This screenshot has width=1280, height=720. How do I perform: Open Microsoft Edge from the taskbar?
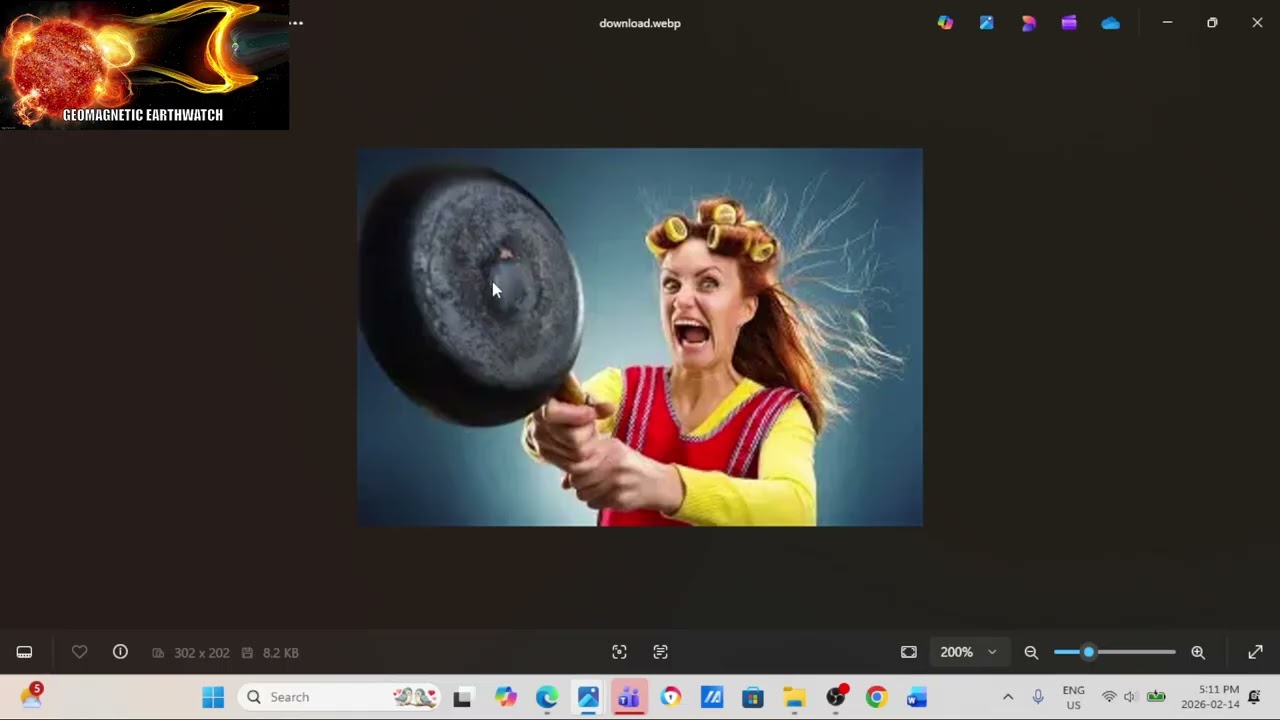coord(547,697)
